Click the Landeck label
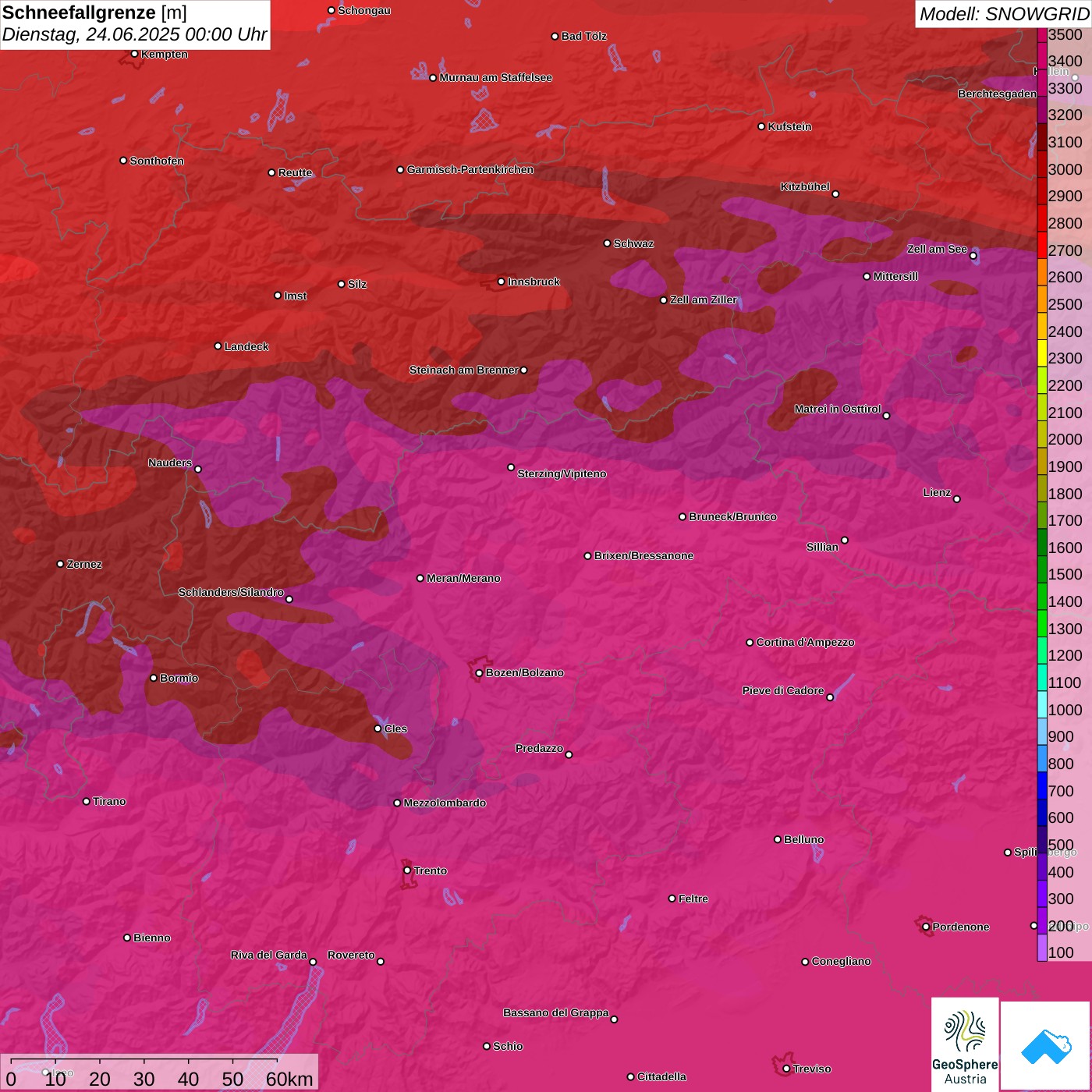This screenshot has width=1092, height=1092. 246,346
